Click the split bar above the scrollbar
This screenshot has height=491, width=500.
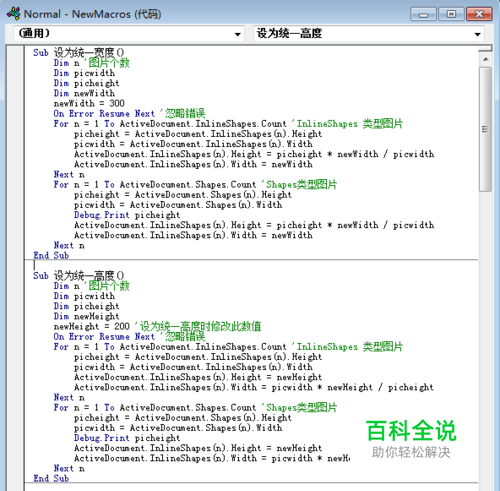[485, 49]
